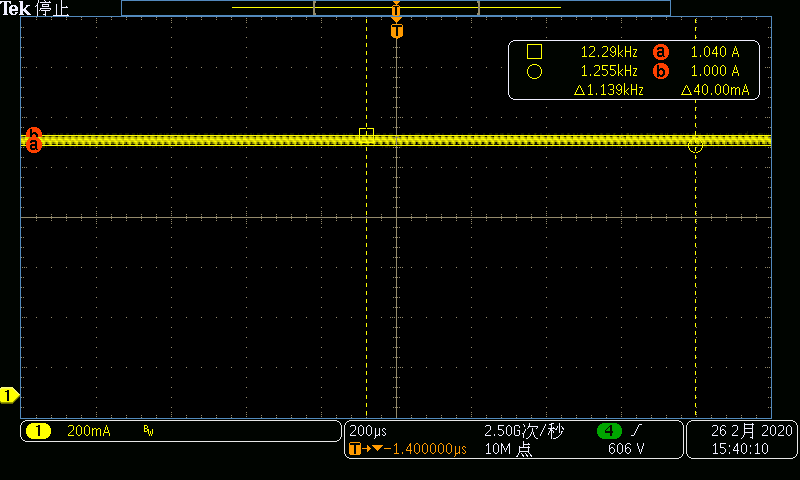Click the channel 4 green trigger badge

click(609, 431)
